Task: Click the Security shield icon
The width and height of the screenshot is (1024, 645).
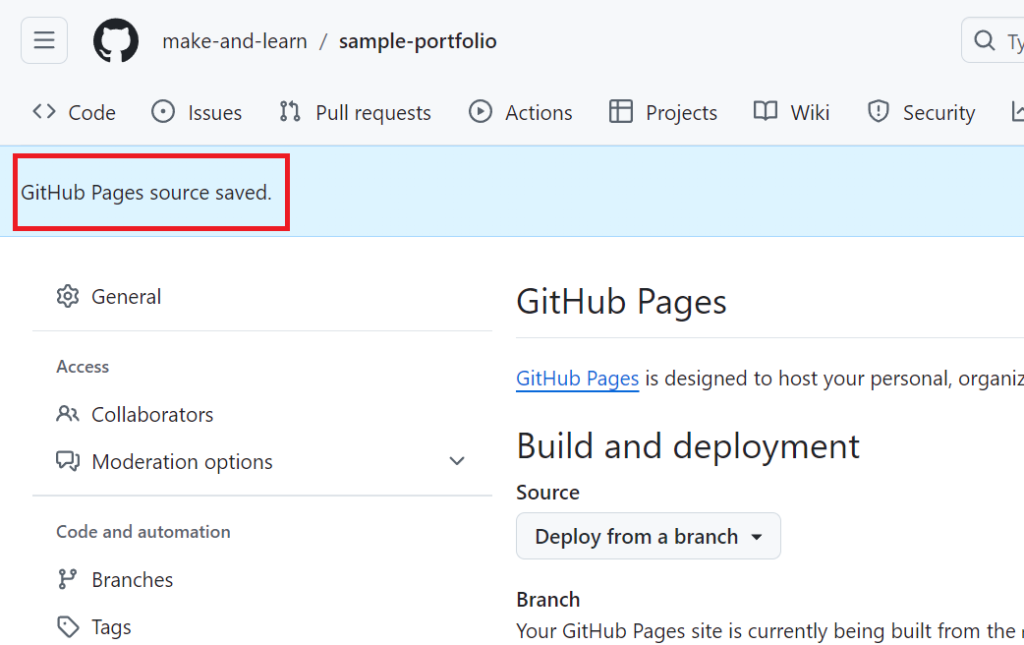Action: click(x=878, y=112)
